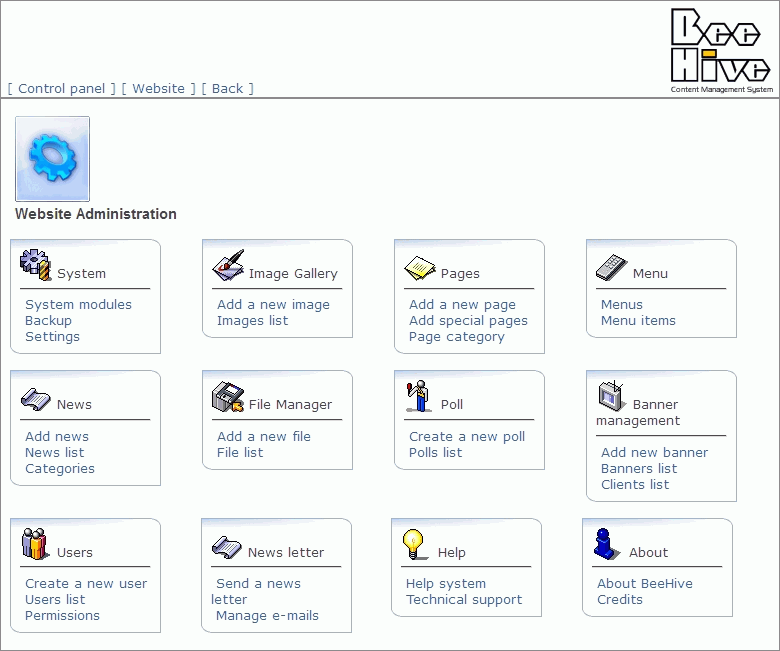The height and width of the screenshot is (651, 780).
Task: Click the Banner management TV icon
Action: [612, 397]
